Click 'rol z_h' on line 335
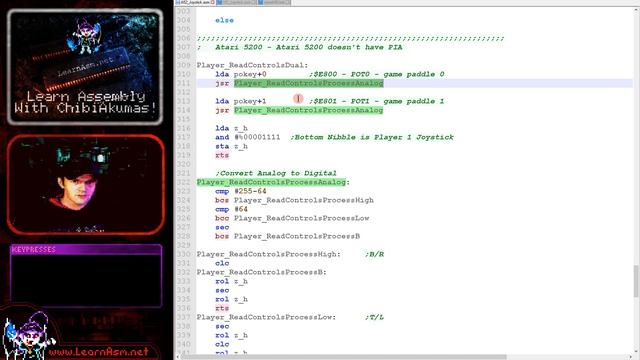Viewport: 640px width, 360px height. pos(231,299)
